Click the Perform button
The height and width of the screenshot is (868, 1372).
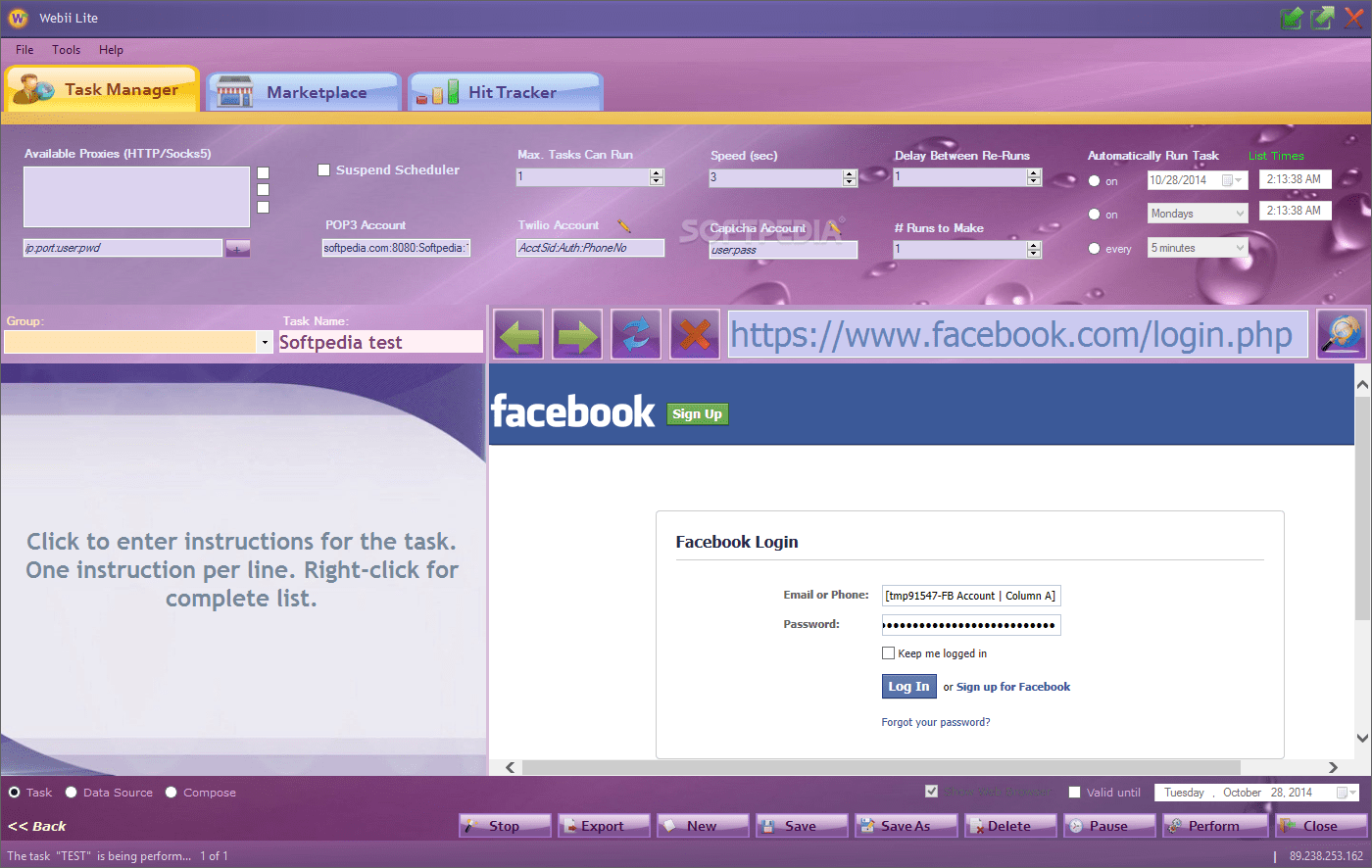tap(1215, 826)
